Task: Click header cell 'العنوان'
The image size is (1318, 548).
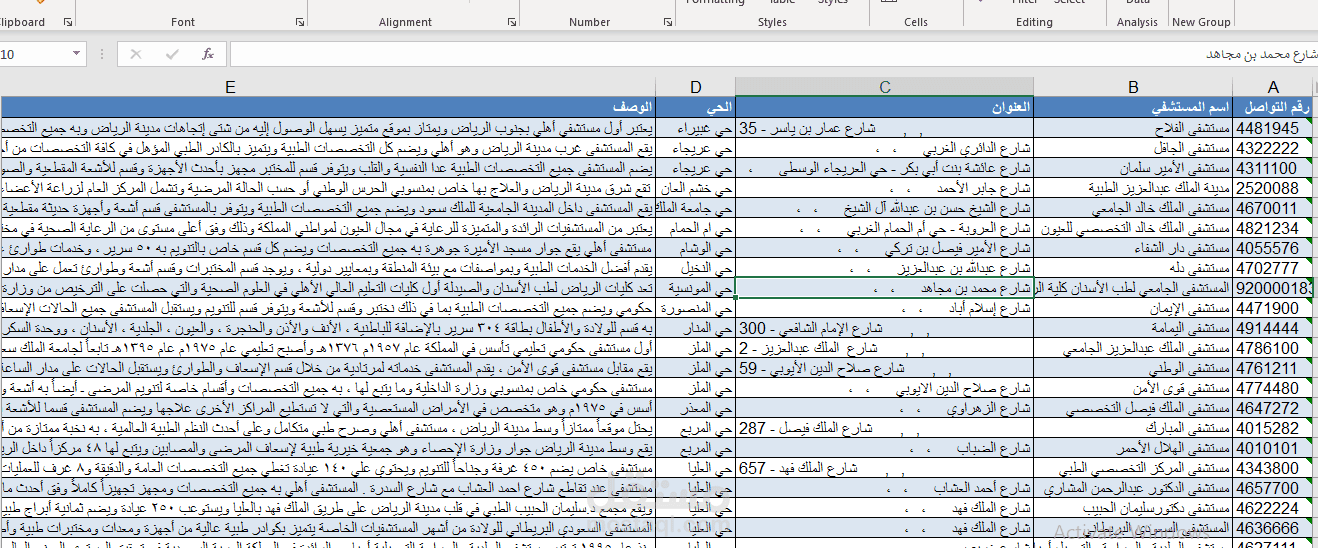Action: click(x=885, y=107)
